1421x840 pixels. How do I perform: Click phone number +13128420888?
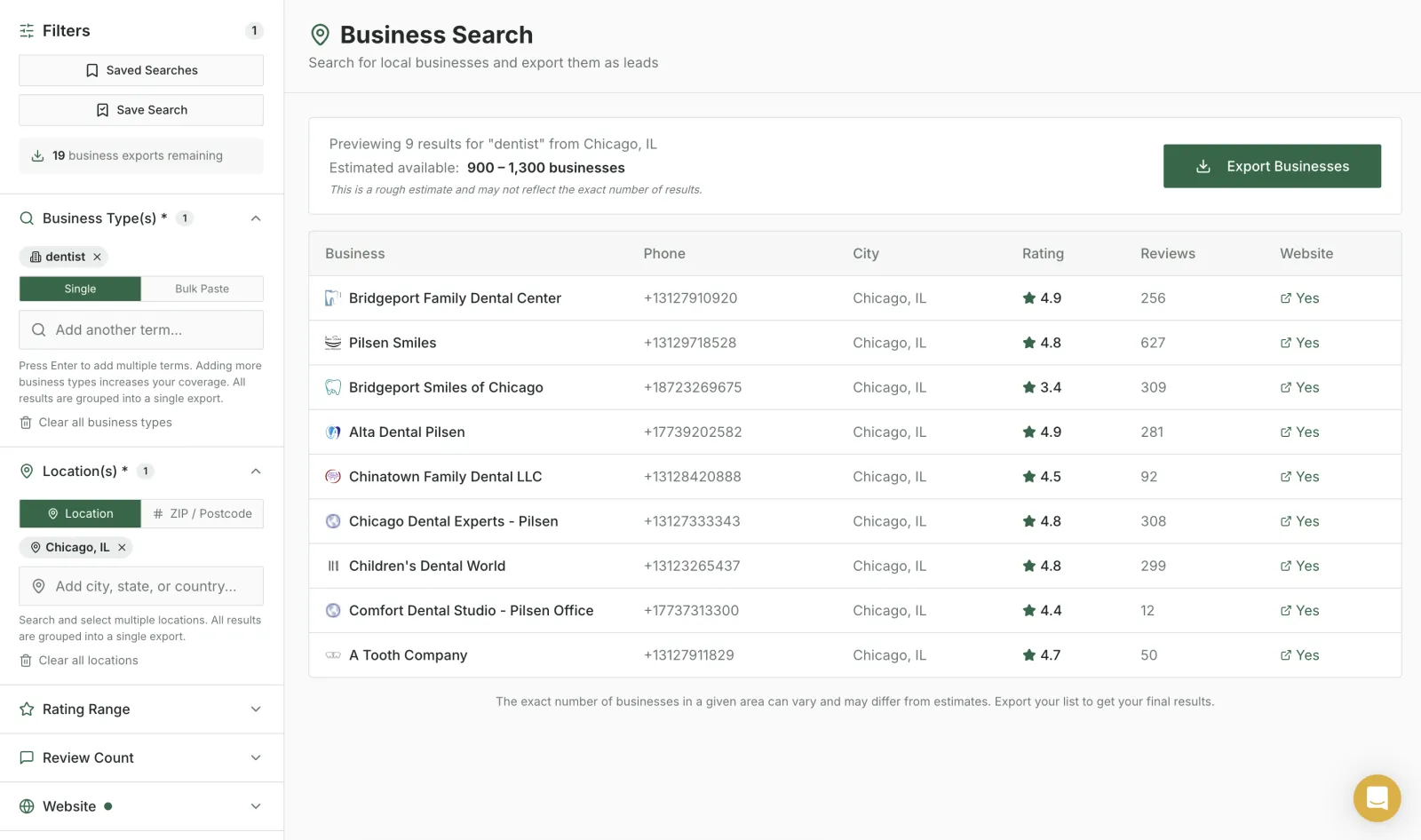click(692, 477)
